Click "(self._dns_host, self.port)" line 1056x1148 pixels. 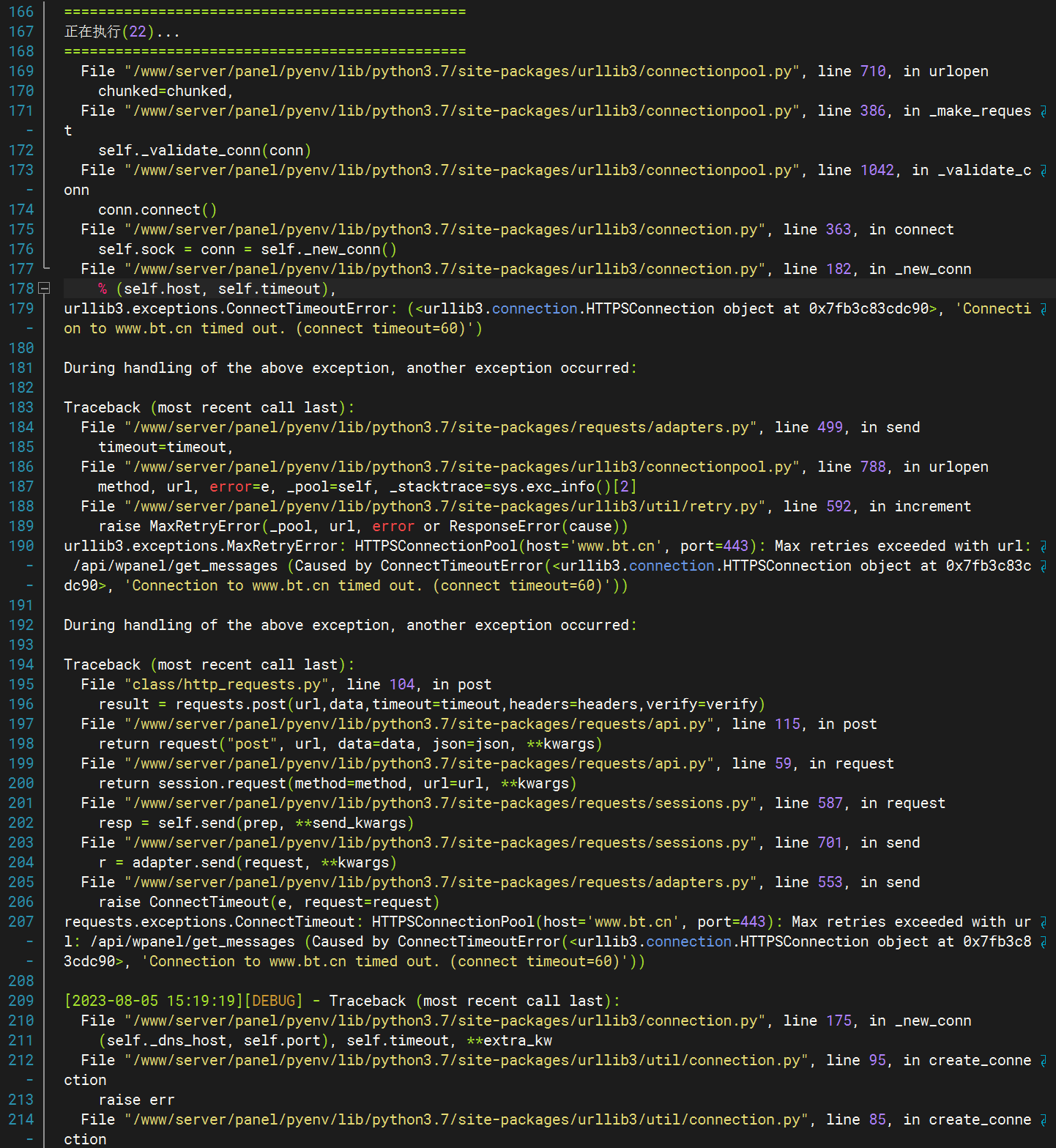pos(324,1040)
